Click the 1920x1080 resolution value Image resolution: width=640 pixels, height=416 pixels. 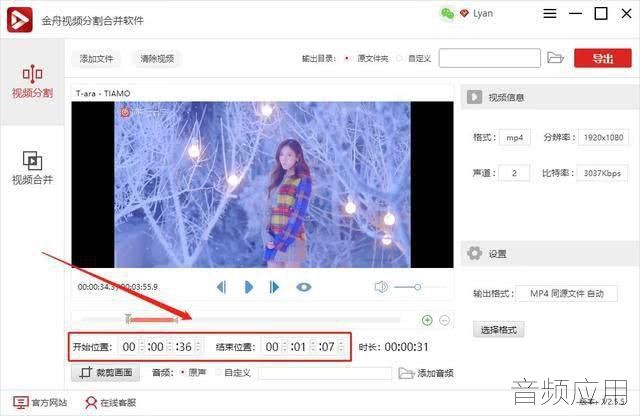click(x=603, y=138)
